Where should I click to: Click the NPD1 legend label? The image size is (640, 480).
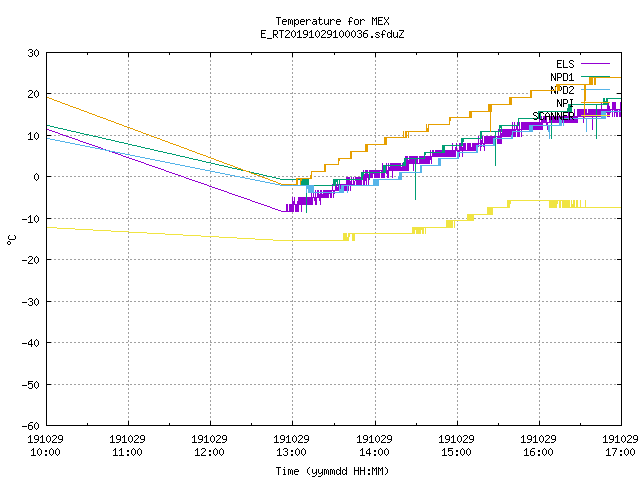click(562, 77)
